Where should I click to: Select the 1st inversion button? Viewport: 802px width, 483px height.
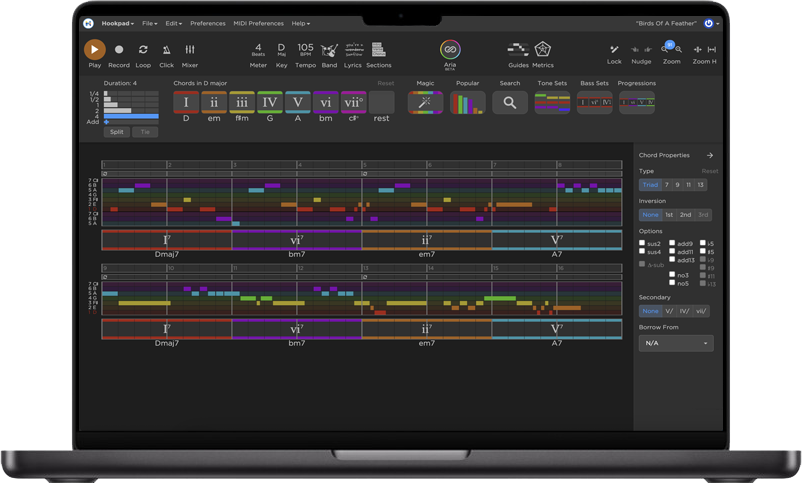[x=669, y=215]
